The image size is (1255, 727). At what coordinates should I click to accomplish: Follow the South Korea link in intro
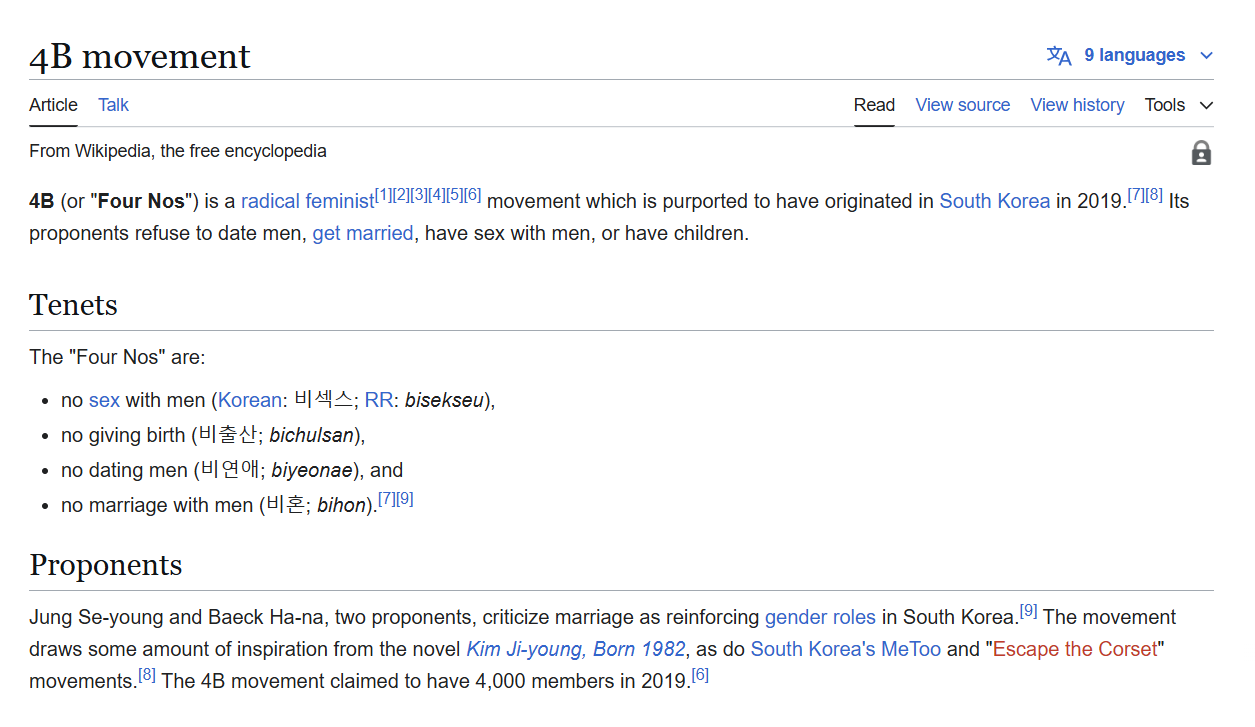[x=994, y=201]
